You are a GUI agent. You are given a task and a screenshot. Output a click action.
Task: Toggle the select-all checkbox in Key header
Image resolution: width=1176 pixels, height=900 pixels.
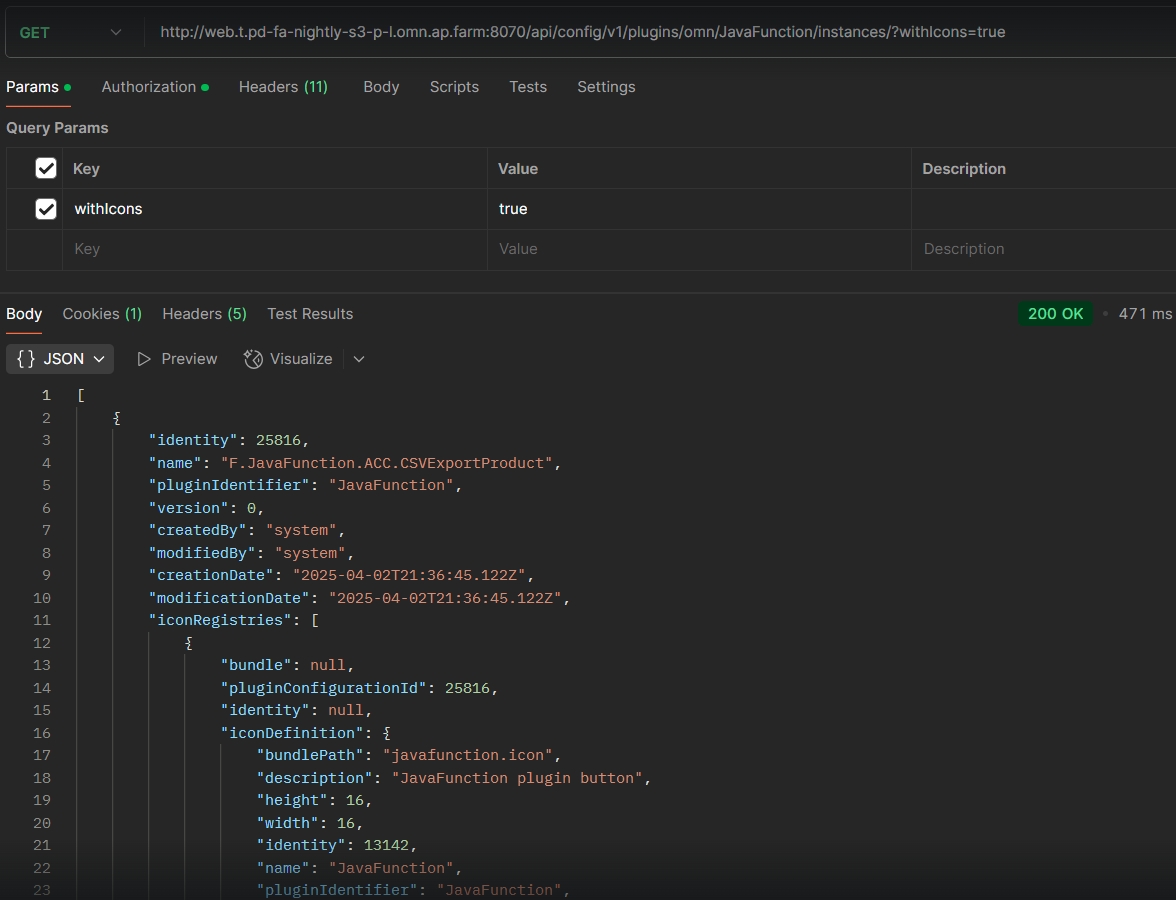[x=46, y=168]
